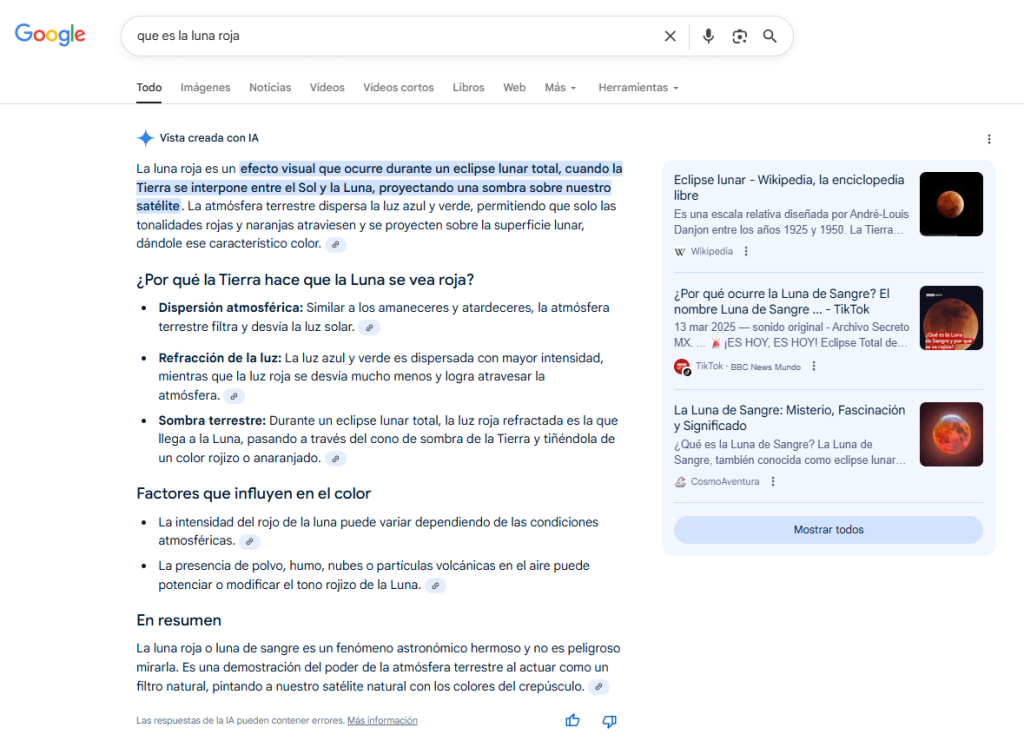Expand the Herramientas dropdown

638,88
